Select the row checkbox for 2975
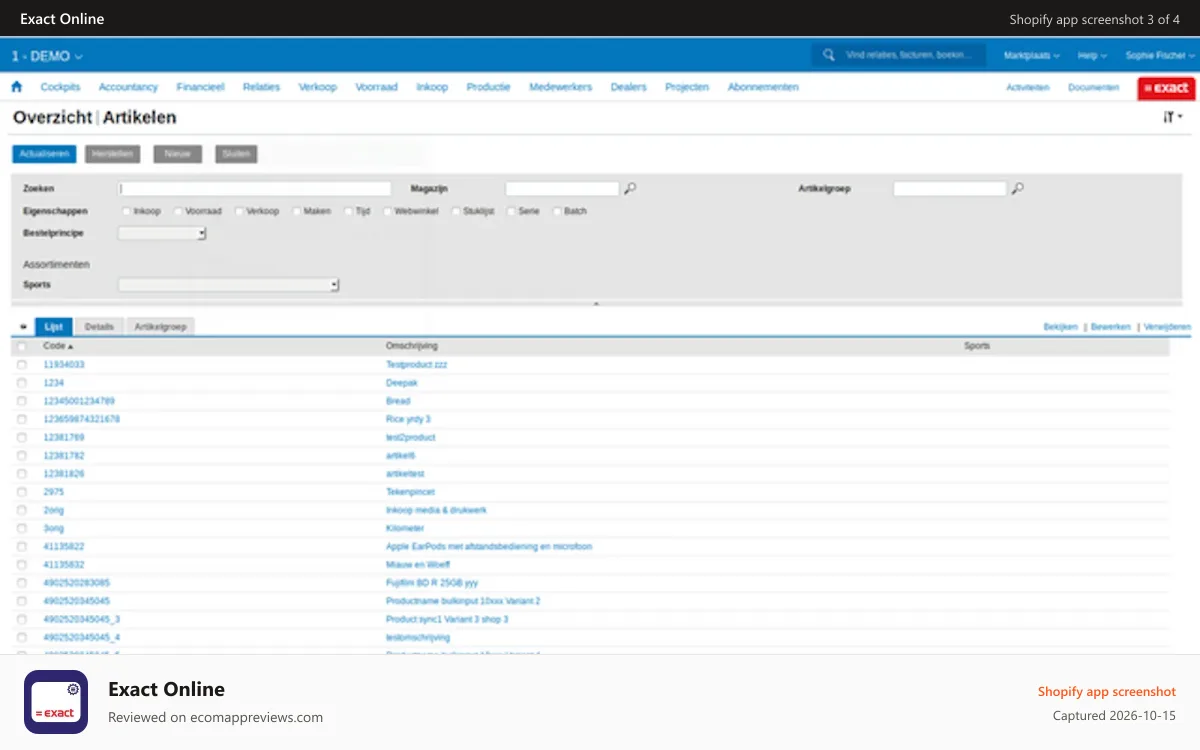Image resolution: width=1200 pixels, height=750 pixels. [x=22, y=492]
